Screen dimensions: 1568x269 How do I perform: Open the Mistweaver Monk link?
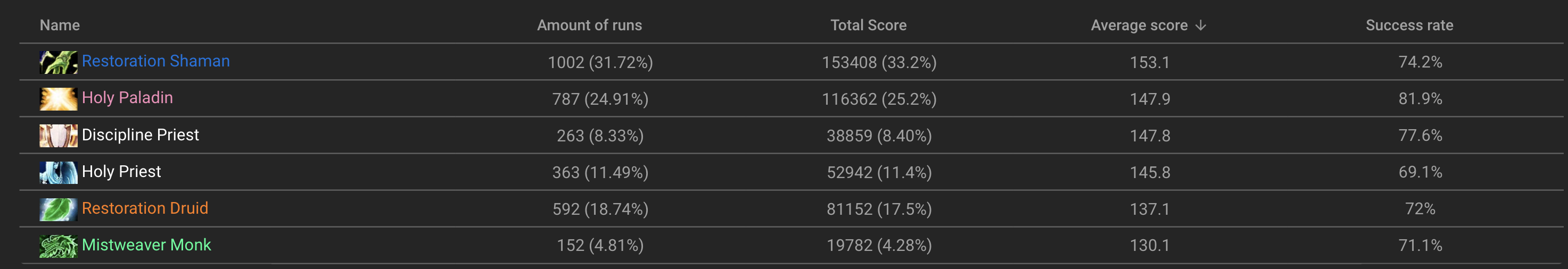(146, 245)
